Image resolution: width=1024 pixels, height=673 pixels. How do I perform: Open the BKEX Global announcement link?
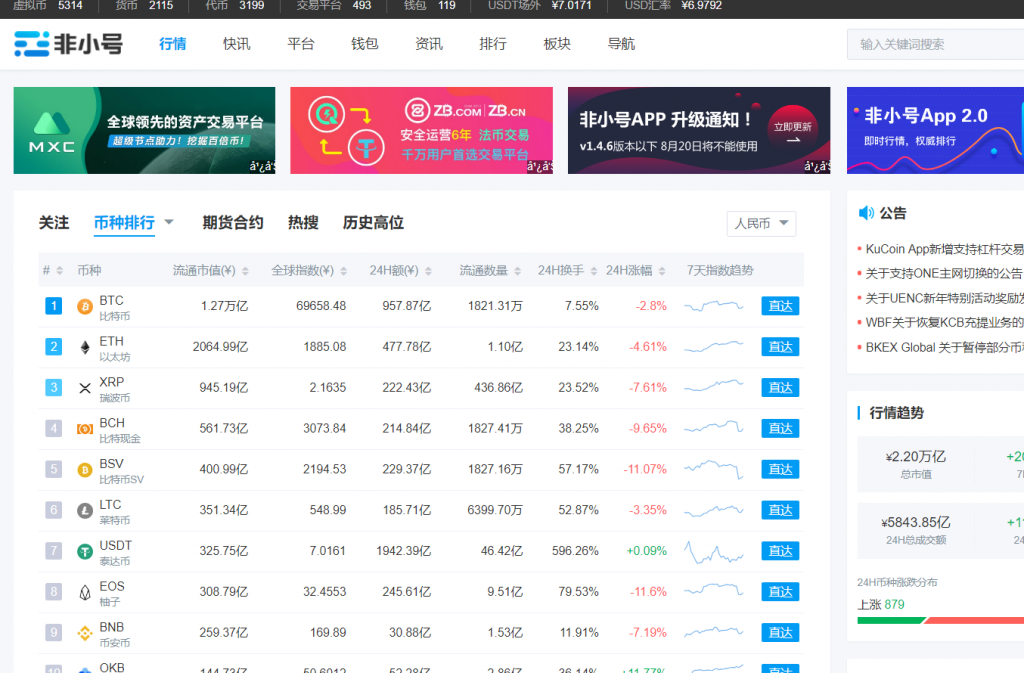click(944, 347)
